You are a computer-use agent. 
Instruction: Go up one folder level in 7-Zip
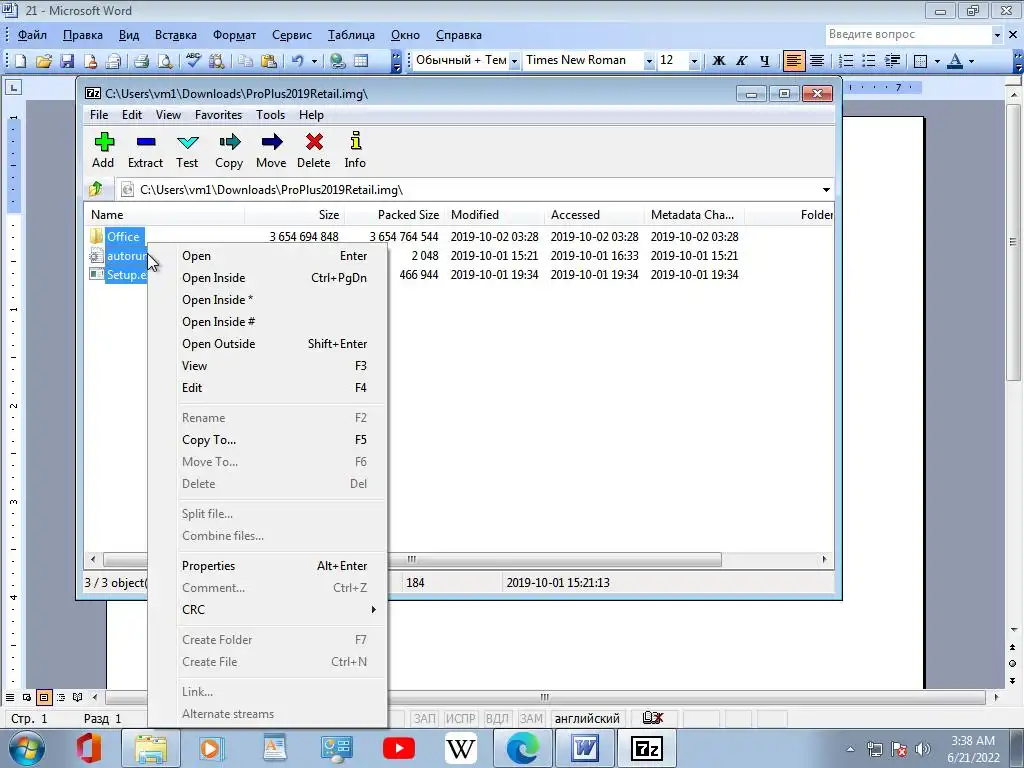(96, 189)
